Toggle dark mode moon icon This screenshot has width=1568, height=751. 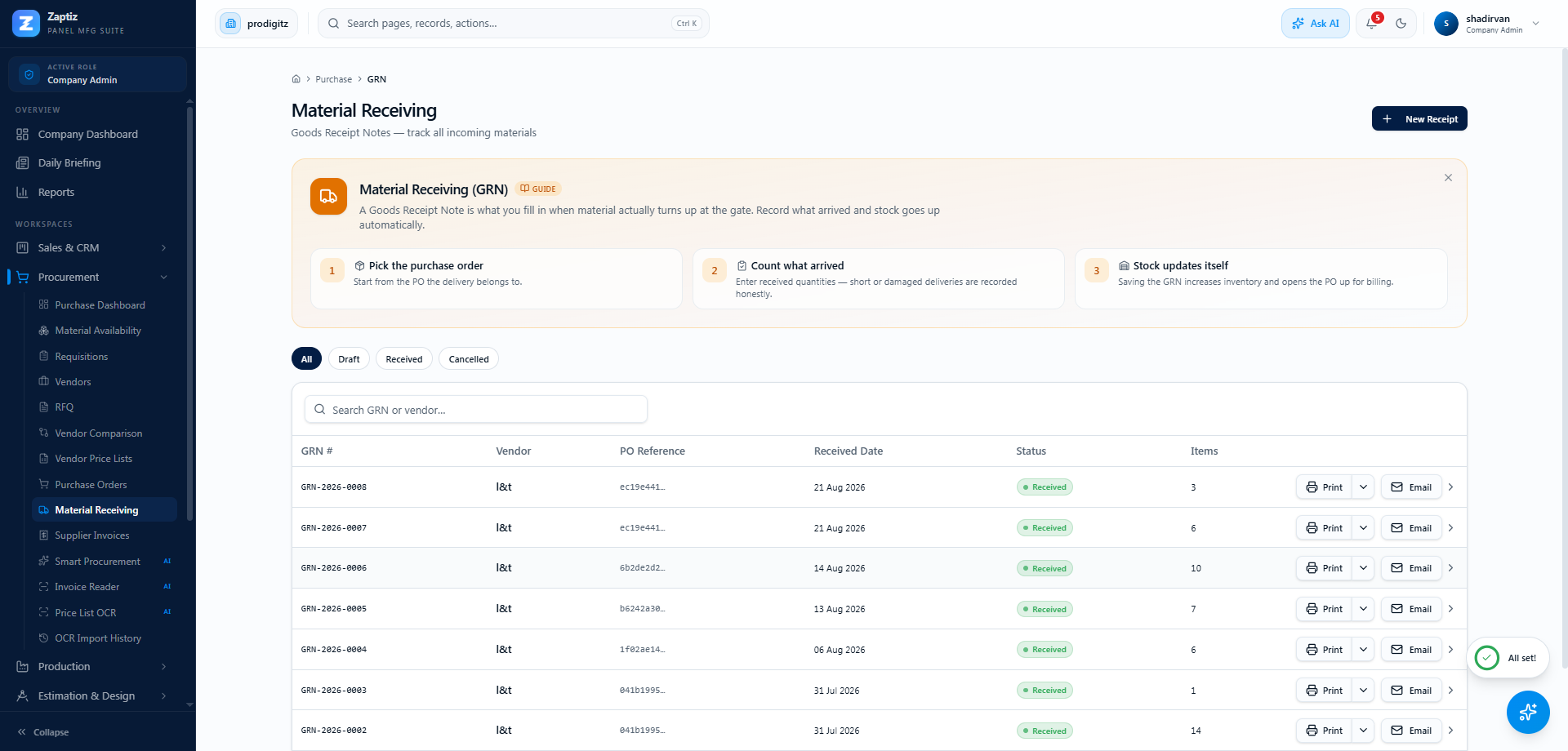1401,24
